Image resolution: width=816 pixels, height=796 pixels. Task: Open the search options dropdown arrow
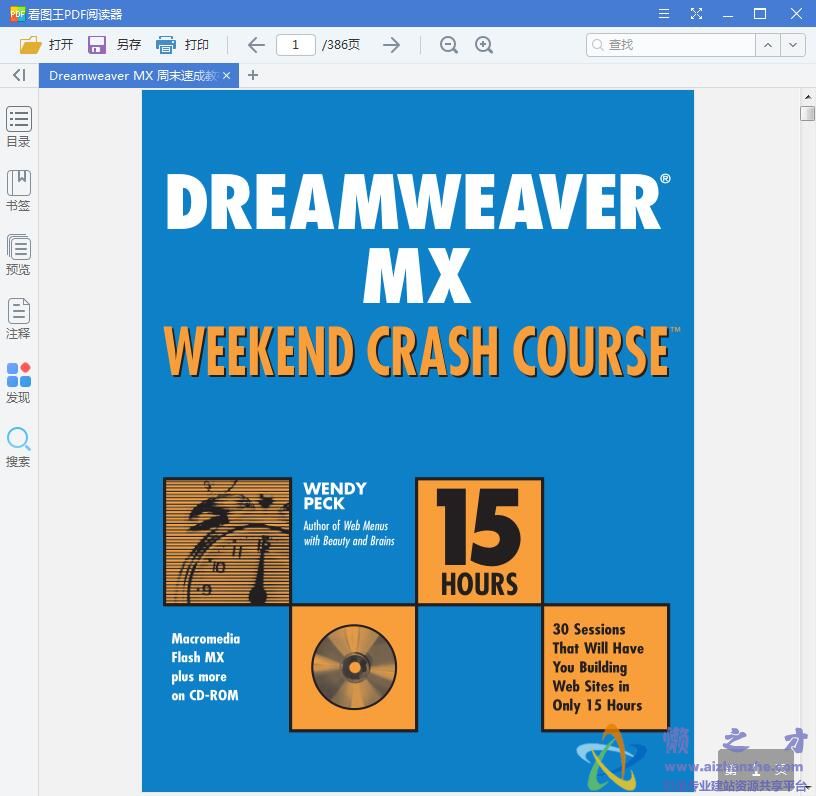(792, 45)
